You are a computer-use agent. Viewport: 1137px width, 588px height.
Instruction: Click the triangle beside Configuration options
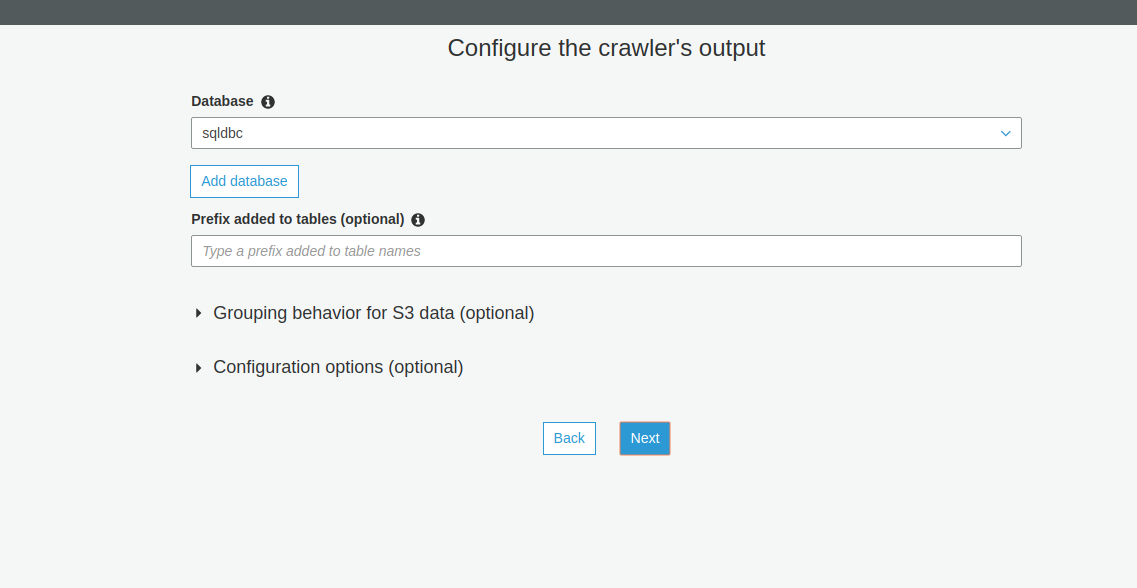(198, 368)
